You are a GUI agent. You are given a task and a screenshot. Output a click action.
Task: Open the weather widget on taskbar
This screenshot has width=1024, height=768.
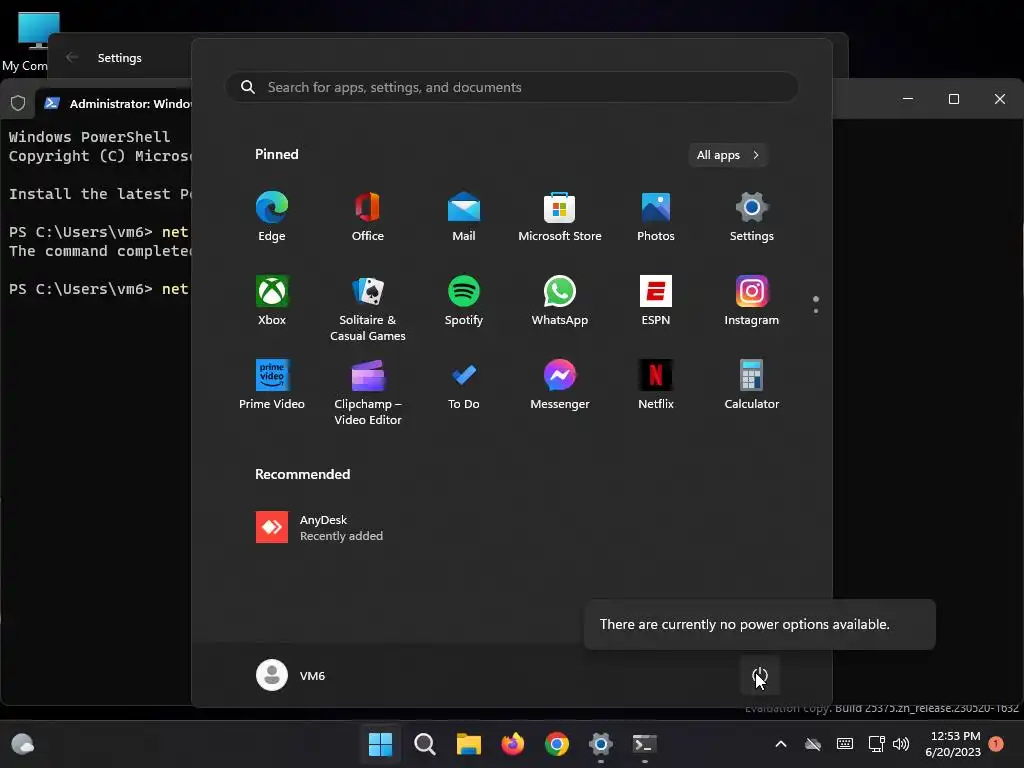click(x=22, y=744)
